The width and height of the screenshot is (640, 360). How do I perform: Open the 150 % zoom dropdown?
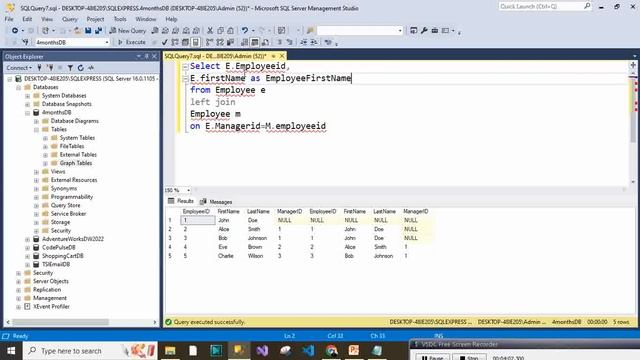pyautogui.click(x=188, y=190)
